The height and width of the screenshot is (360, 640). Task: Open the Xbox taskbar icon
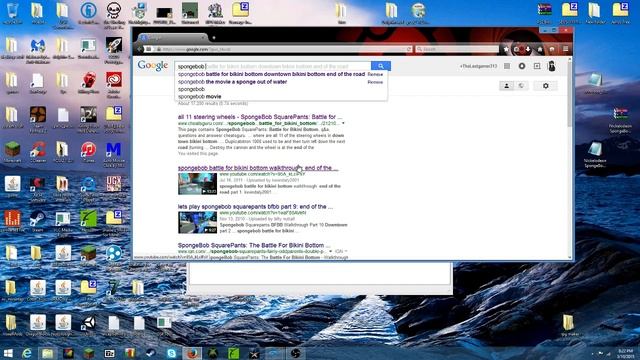[x=213, y=353]
